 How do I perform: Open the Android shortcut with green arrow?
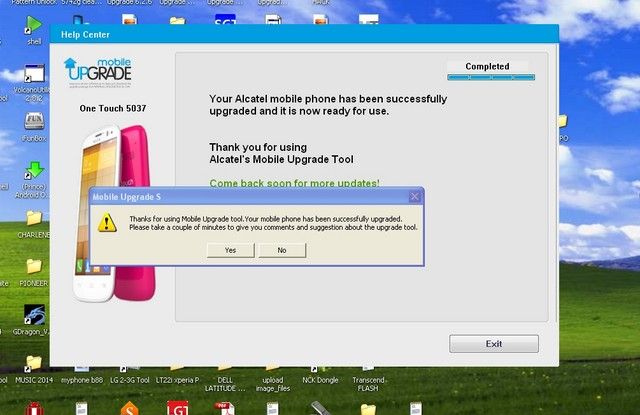(33, 170)
